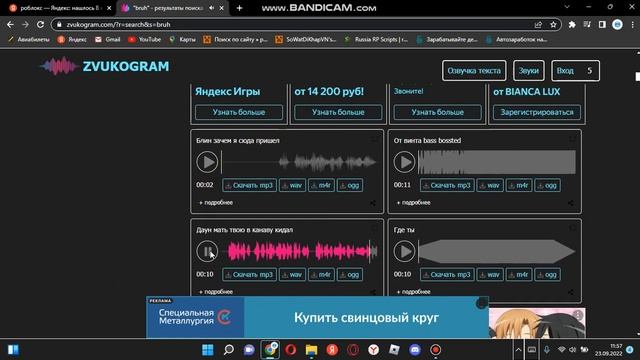This screenshot has height=360, width=640.
Task: Download mp3 of 'Где ты' sound
Action: tap(447, 275)
